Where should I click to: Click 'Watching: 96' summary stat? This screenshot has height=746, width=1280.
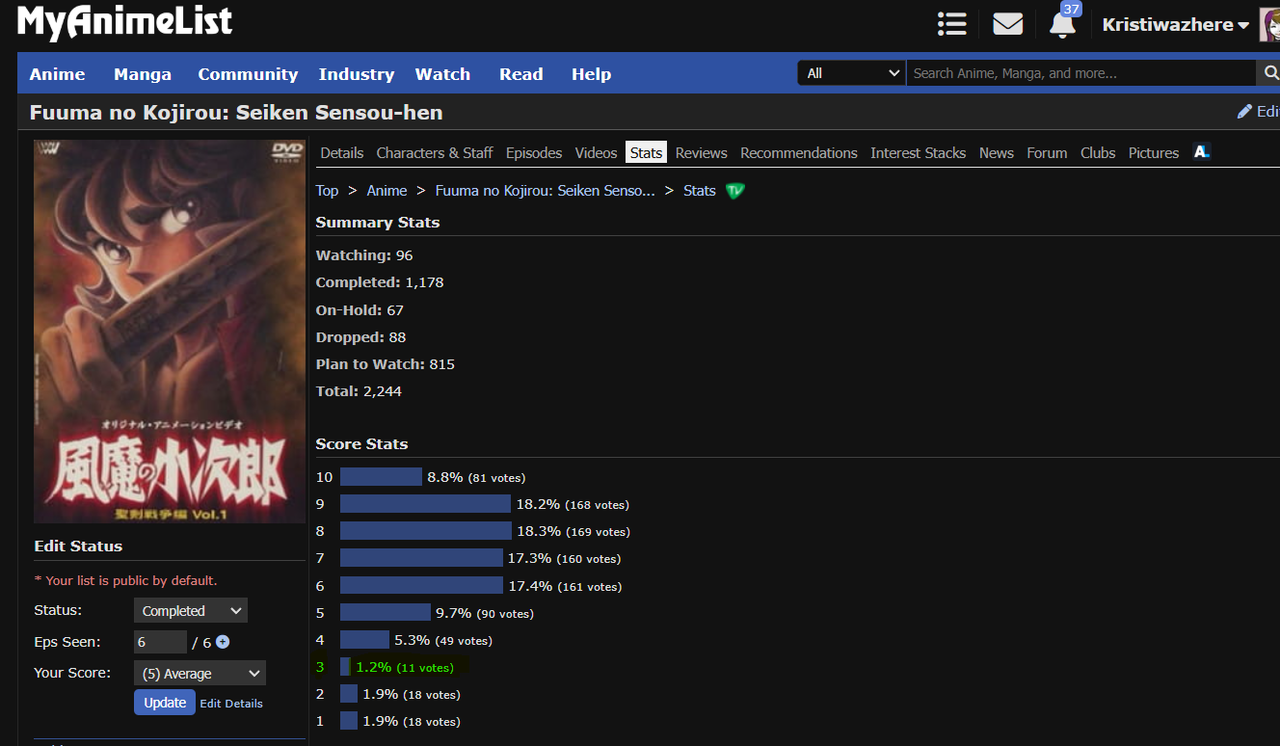point(364,255)
